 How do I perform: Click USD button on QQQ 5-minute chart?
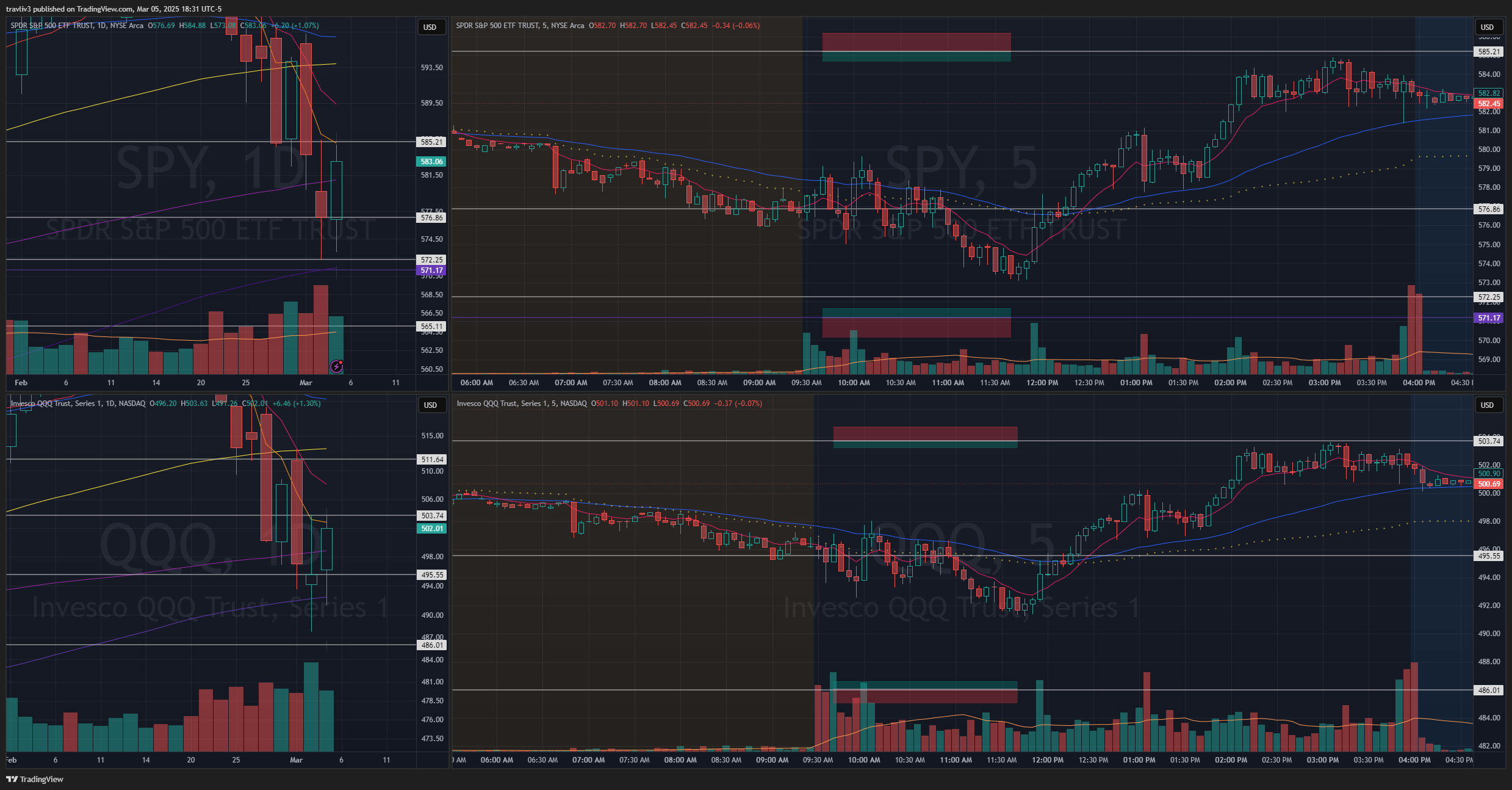point(1487,405)
